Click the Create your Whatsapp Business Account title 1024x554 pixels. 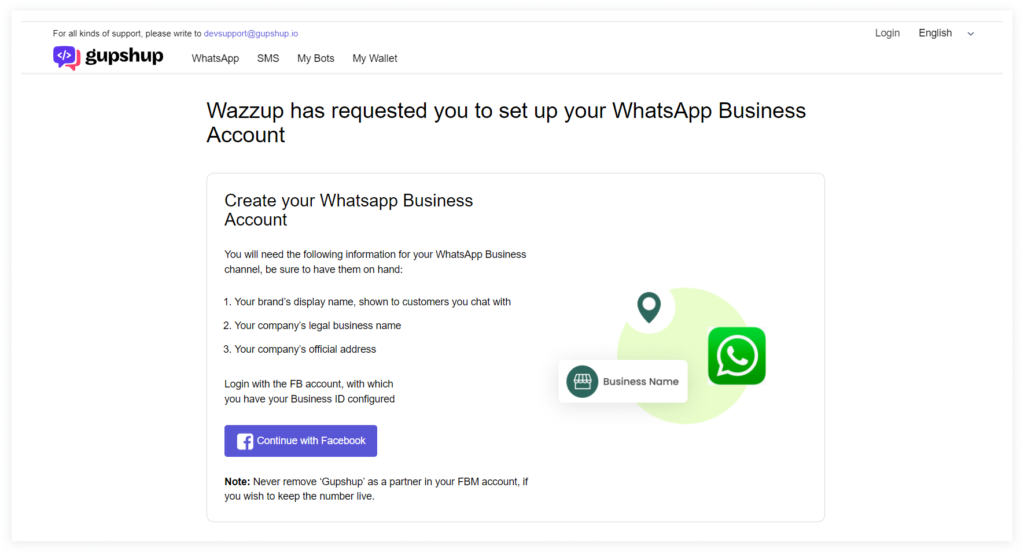pyautogui.click(x=348, y=210)
